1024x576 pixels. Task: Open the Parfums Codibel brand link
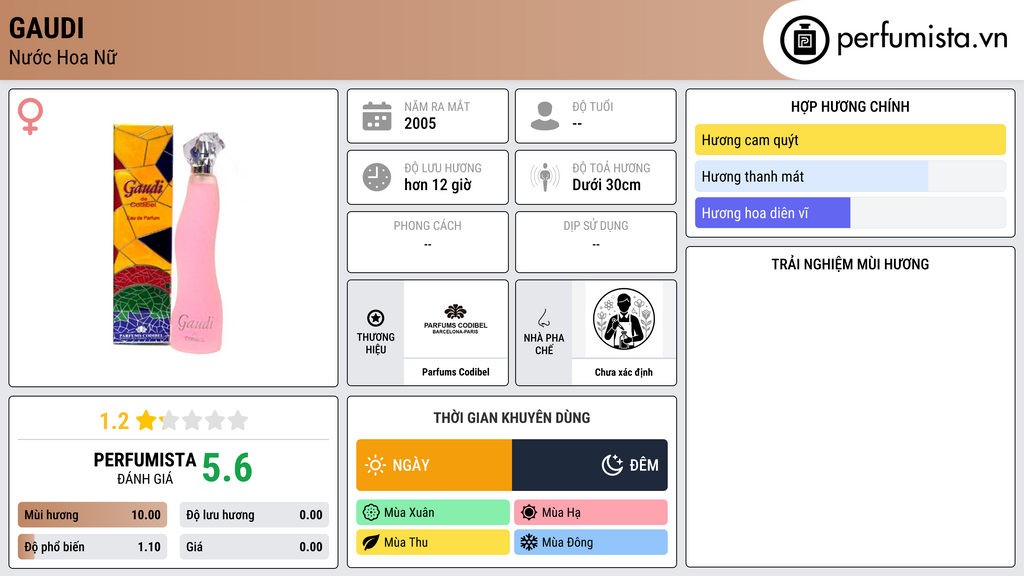456,332
